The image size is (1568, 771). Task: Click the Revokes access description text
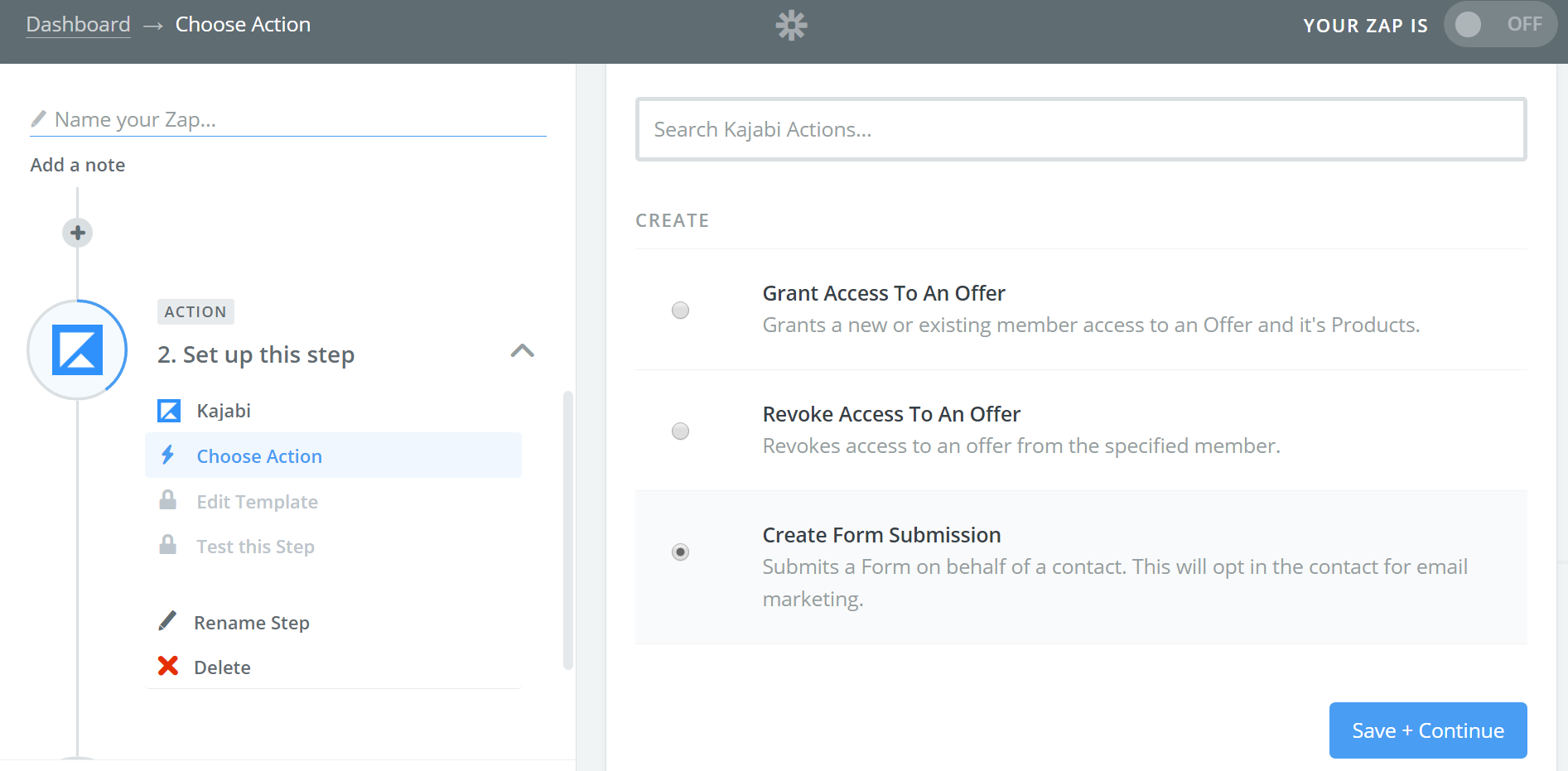pos(1021,446)
